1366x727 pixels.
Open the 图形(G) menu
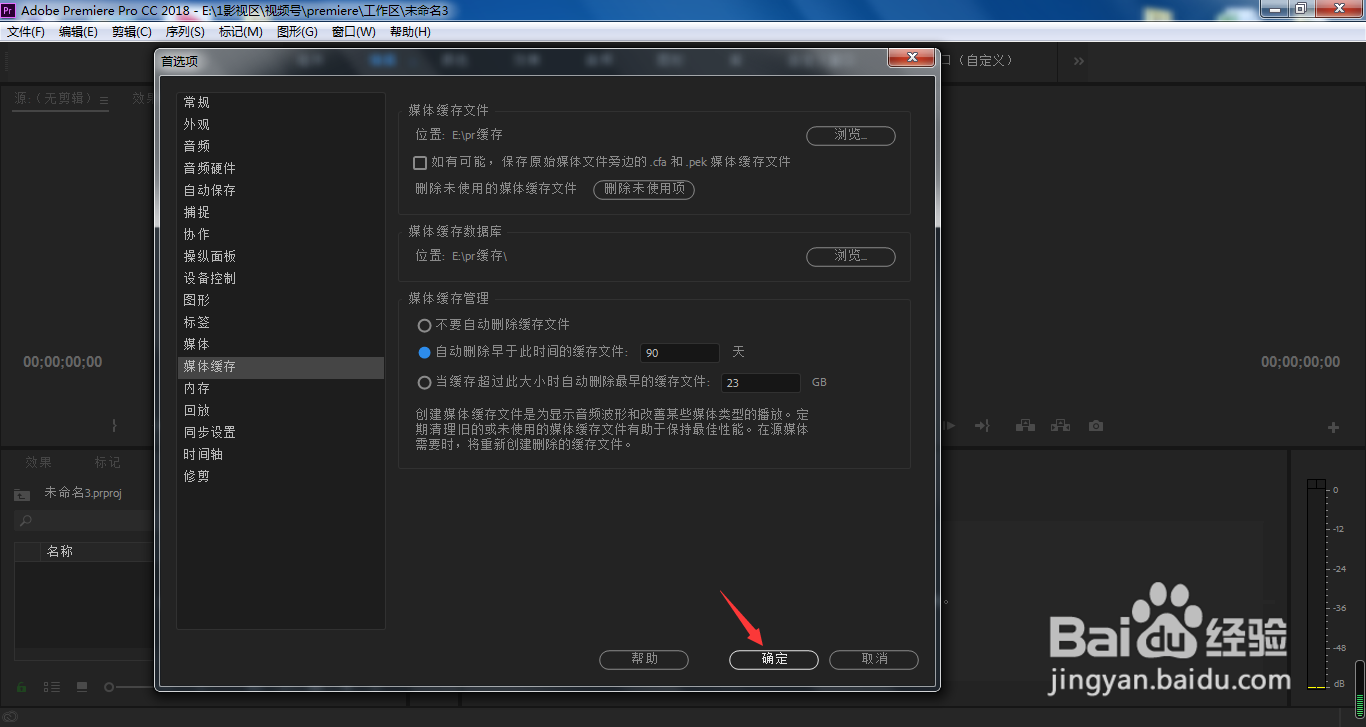click(297, 32)
